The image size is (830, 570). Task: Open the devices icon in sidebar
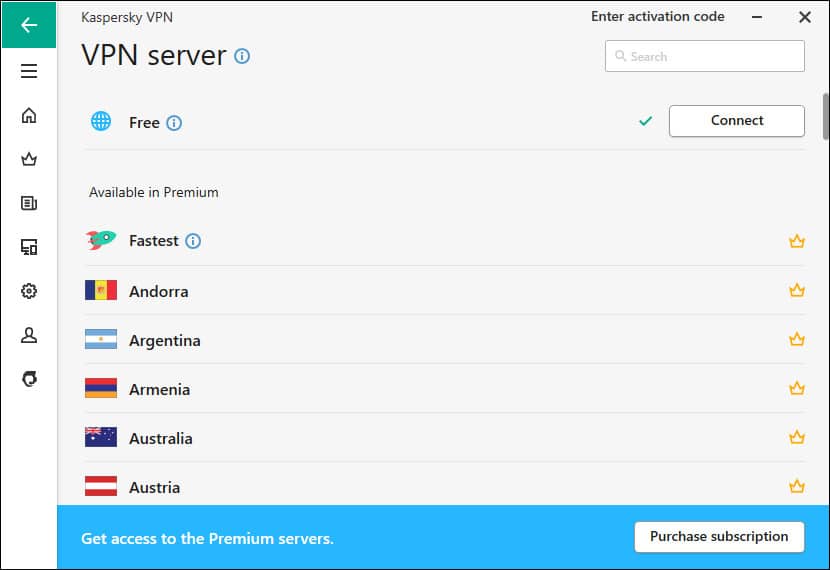tap(29, 247)
